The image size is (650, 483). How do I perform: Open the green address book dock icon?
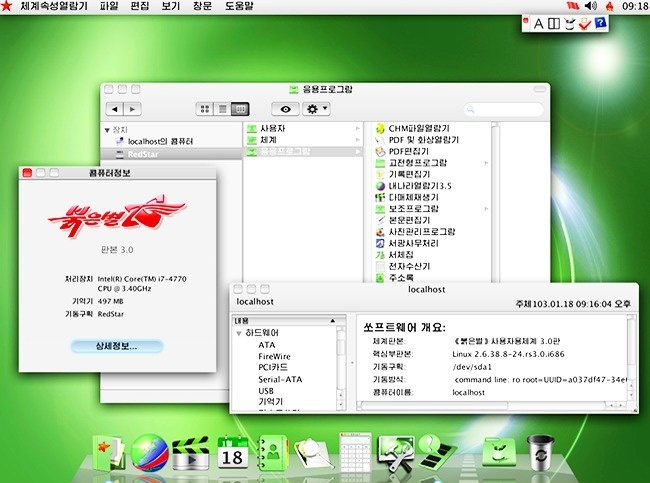coord(272,453)
